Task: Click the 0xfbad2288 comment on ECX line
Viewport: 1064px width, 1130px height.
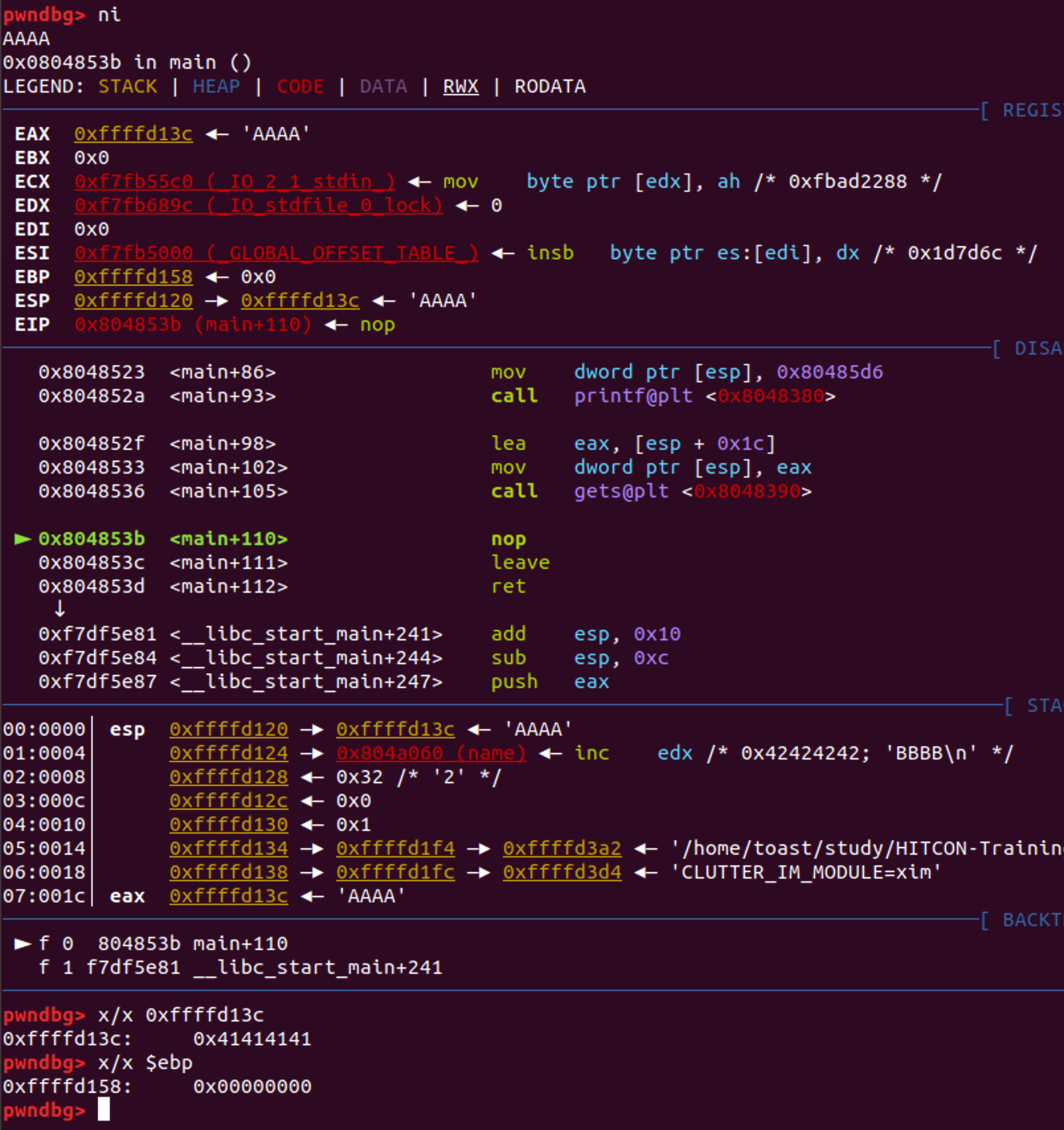Action: point(848,181)
